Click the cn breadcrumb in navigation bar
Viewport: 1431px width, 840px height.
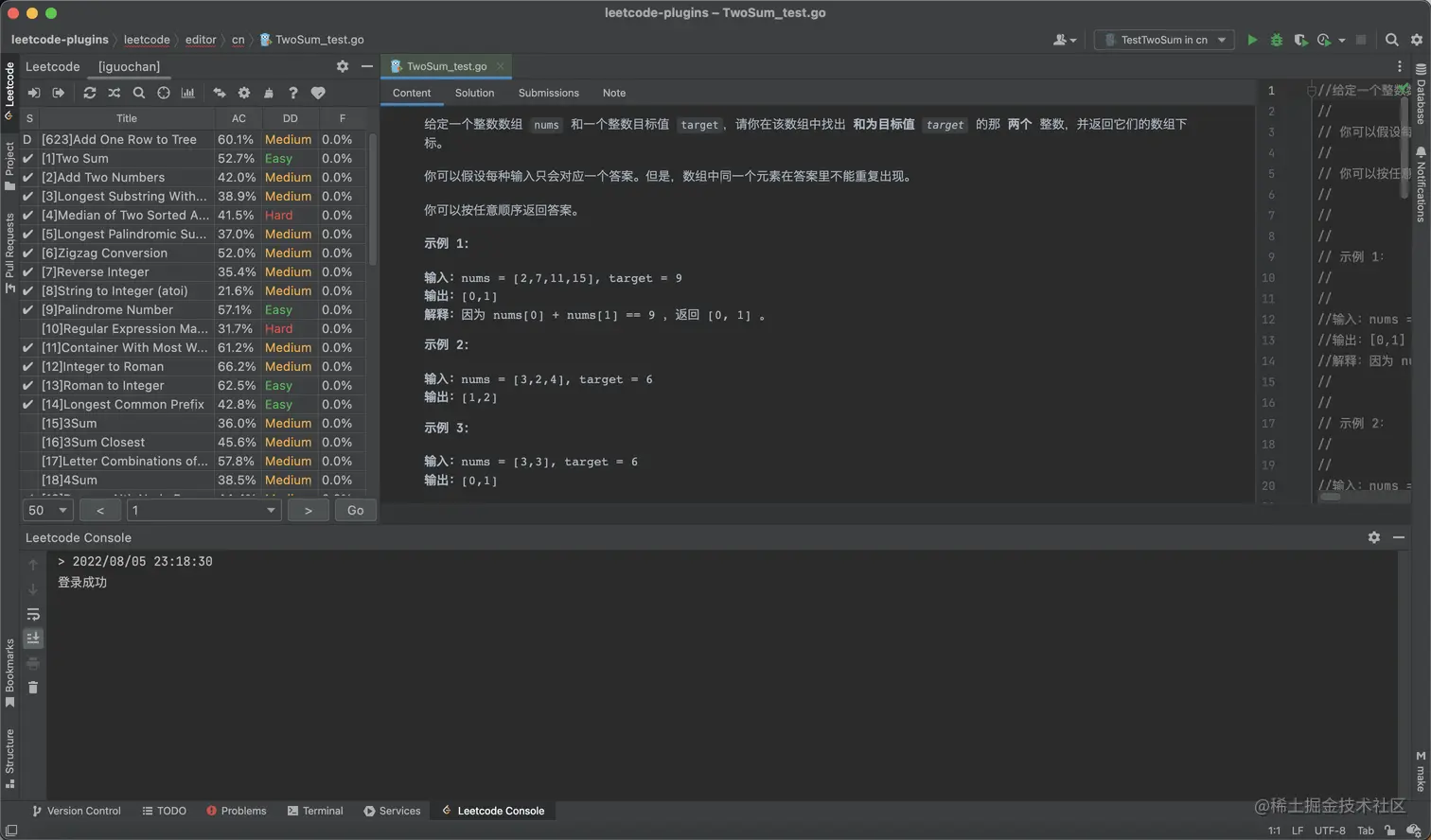[238, 40]
